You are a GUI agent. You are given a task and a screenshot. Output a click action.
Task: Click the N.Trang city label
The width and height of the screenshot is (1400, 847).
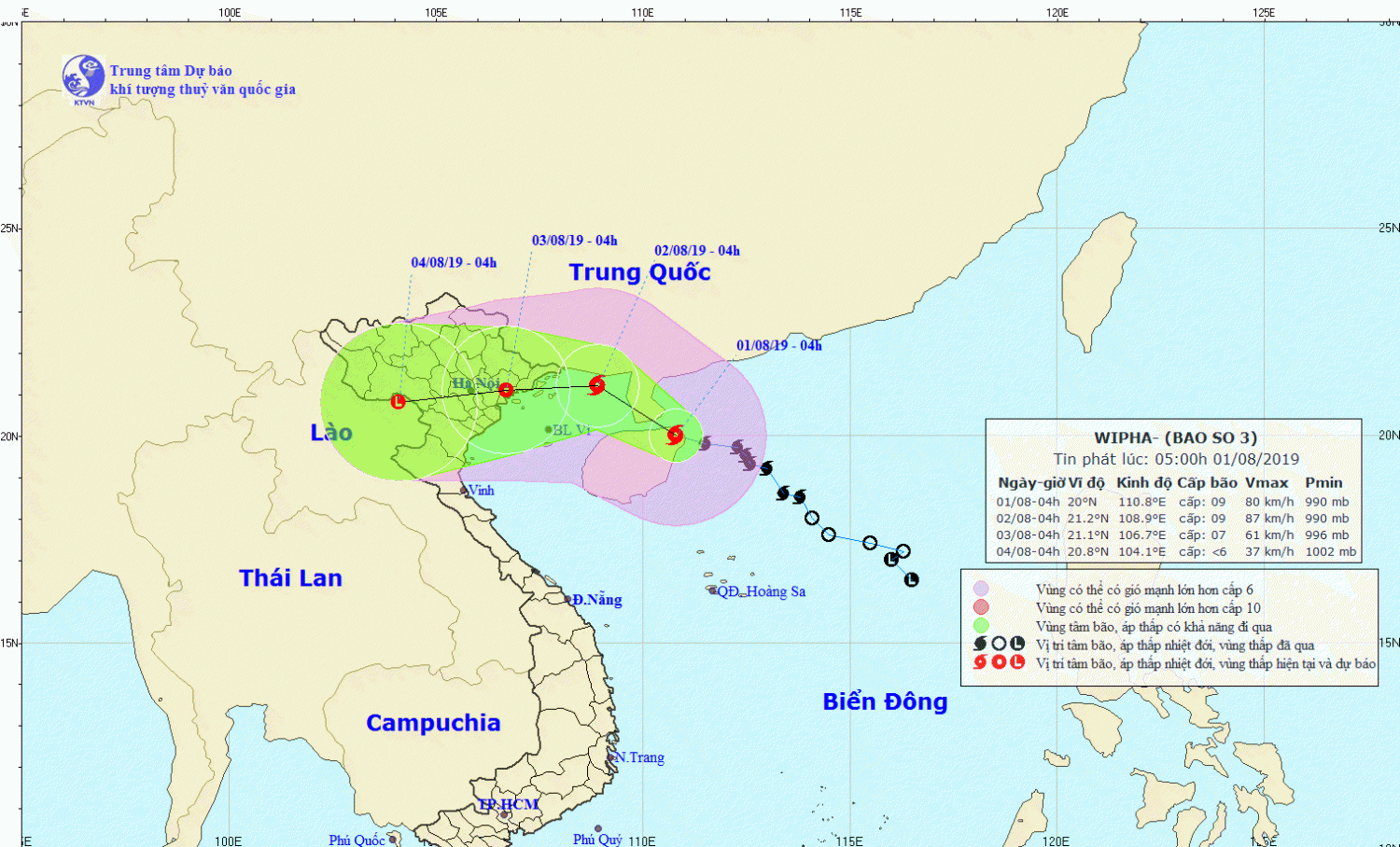click(639, 757)
